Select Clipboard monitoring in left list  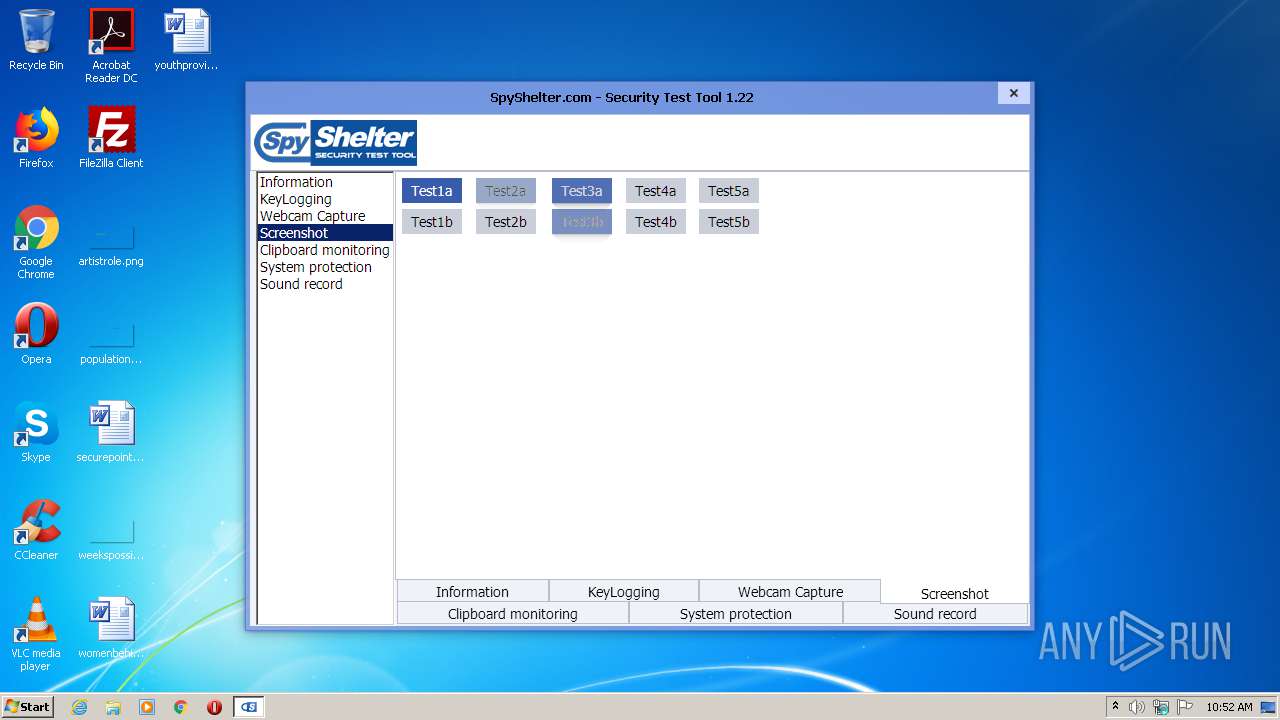click(x=325, y=250)
